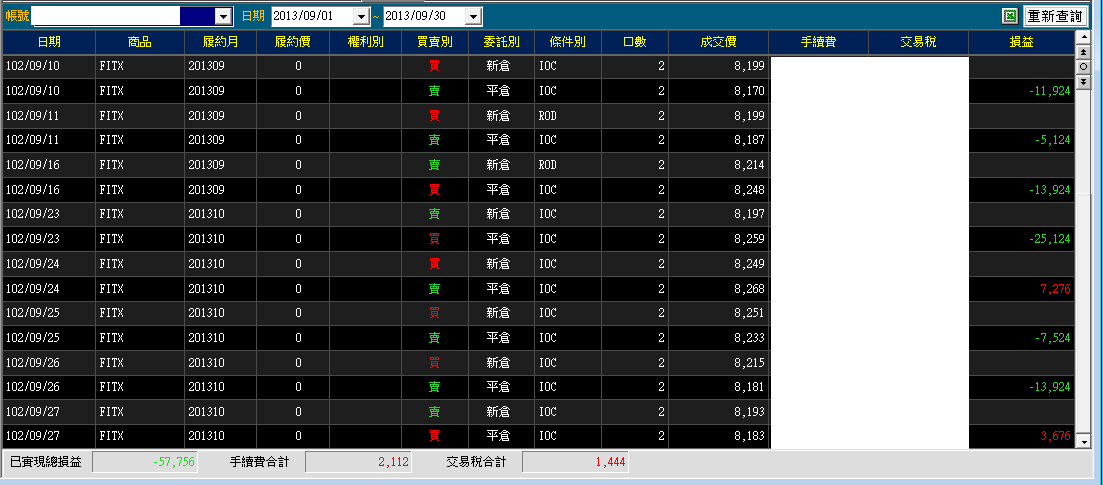Click the 口數 column header
This screenshot has width=1103, height=485.
[635, 42]
